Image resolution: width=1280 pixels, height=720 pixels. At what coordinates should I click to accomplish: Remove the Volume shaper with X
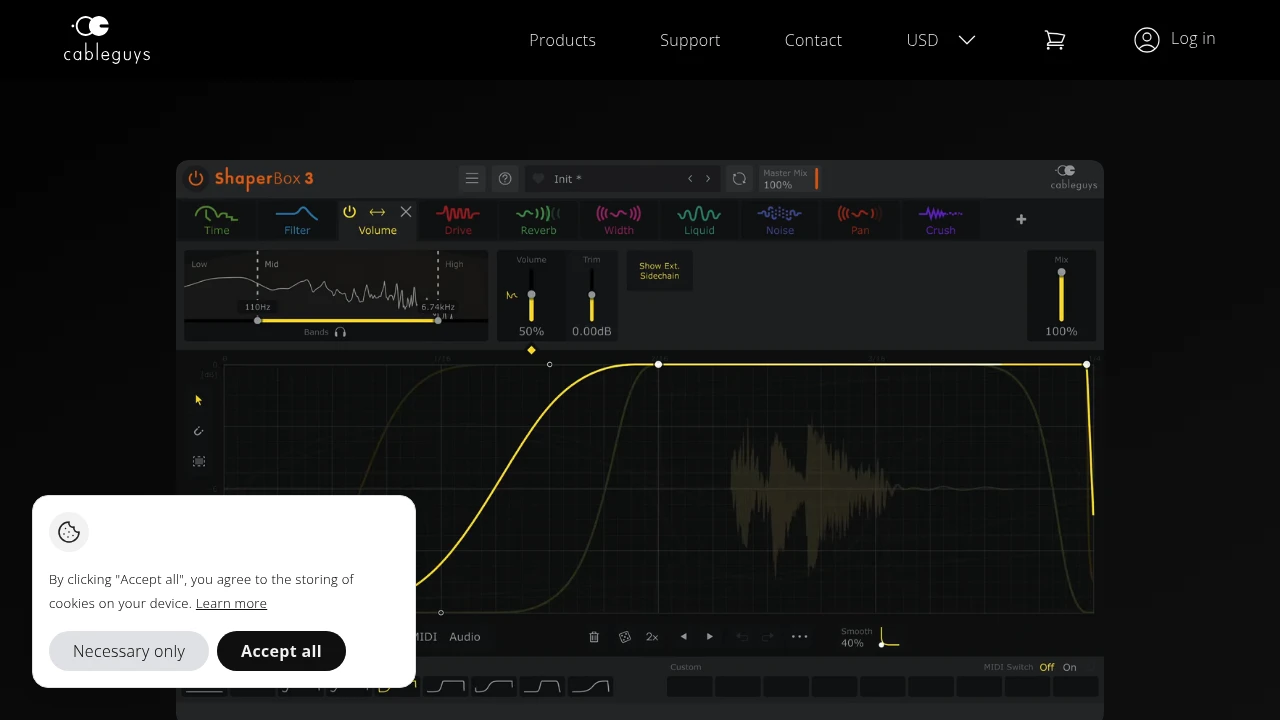pyautogui.click(x=406, y=212)
